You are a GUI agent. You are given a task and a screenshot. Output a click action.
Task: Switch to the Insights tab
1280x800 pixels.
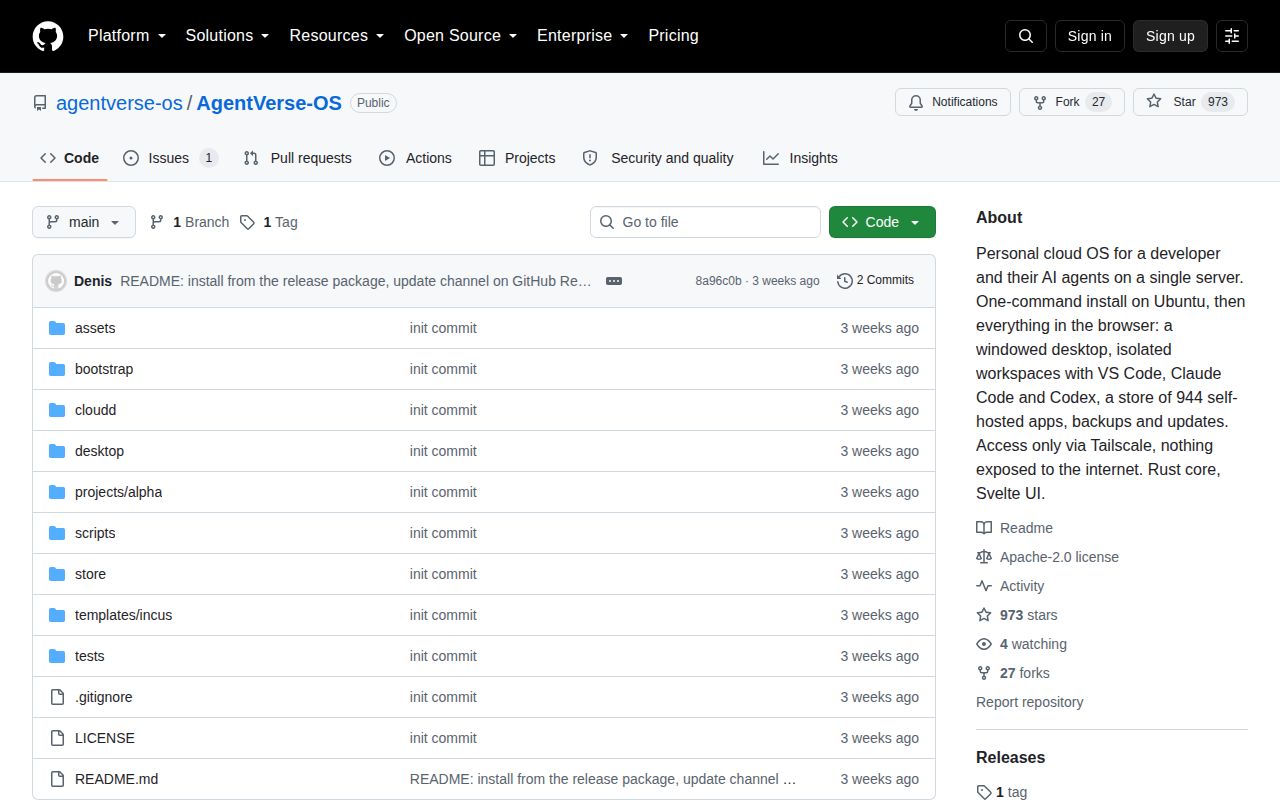coord(800,158)
